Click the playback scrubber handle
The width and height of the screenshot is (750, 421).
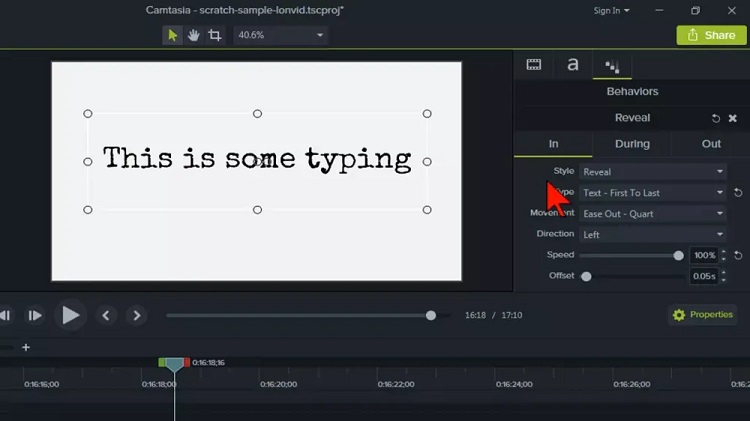431,316
